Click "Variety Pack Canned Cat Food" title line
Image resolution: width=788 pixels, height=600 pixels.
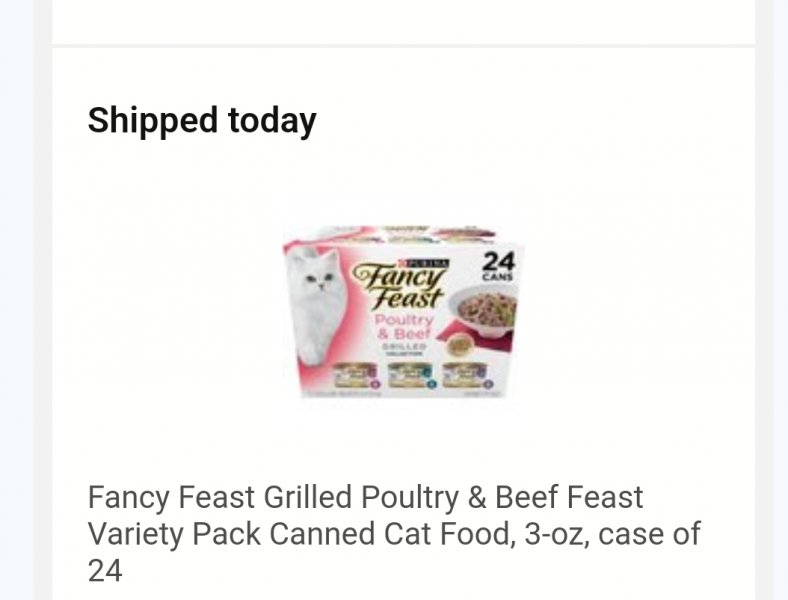tap(300, 533)
